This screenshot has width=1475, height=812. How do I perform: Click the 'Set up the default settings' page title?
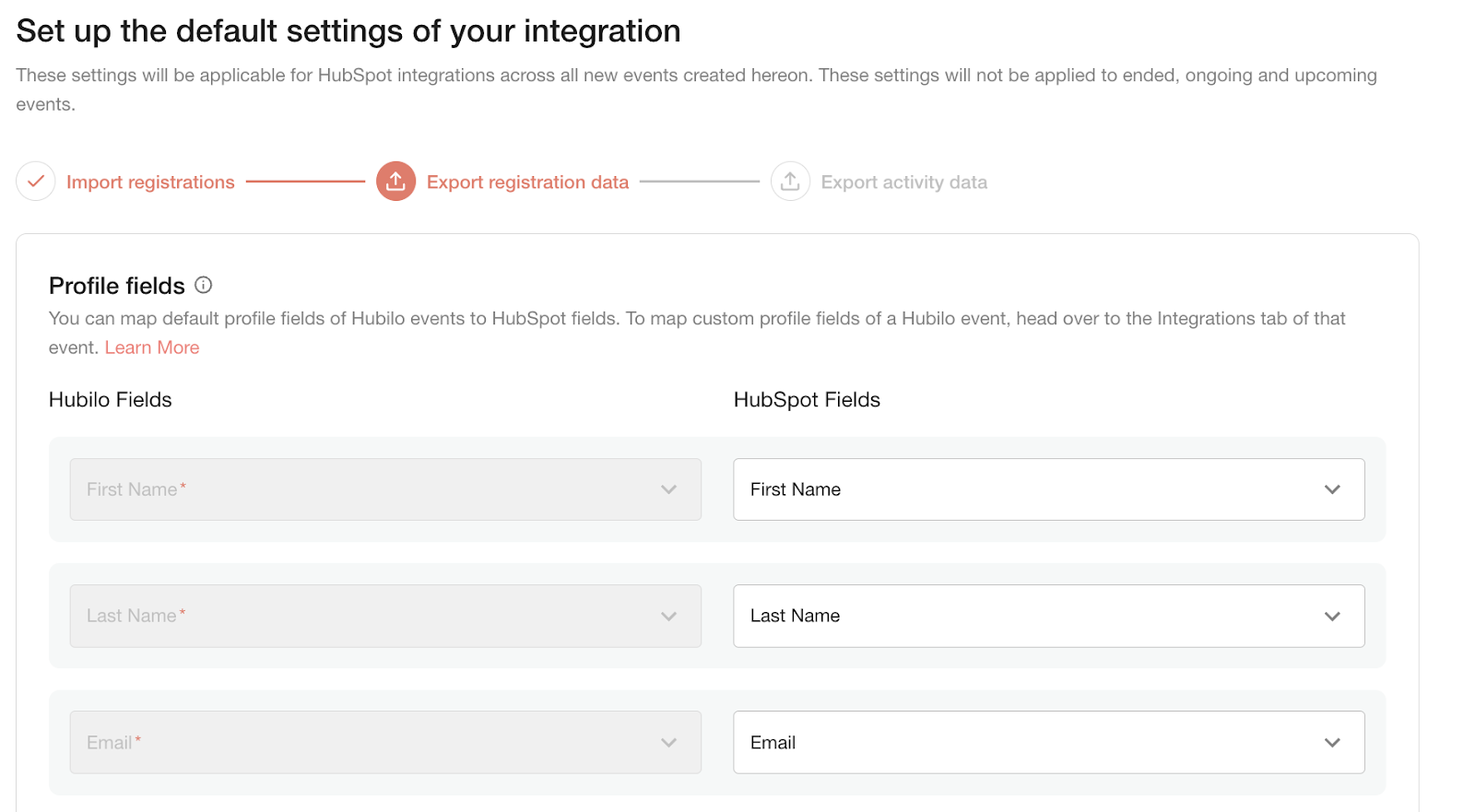tap(348, 31)
